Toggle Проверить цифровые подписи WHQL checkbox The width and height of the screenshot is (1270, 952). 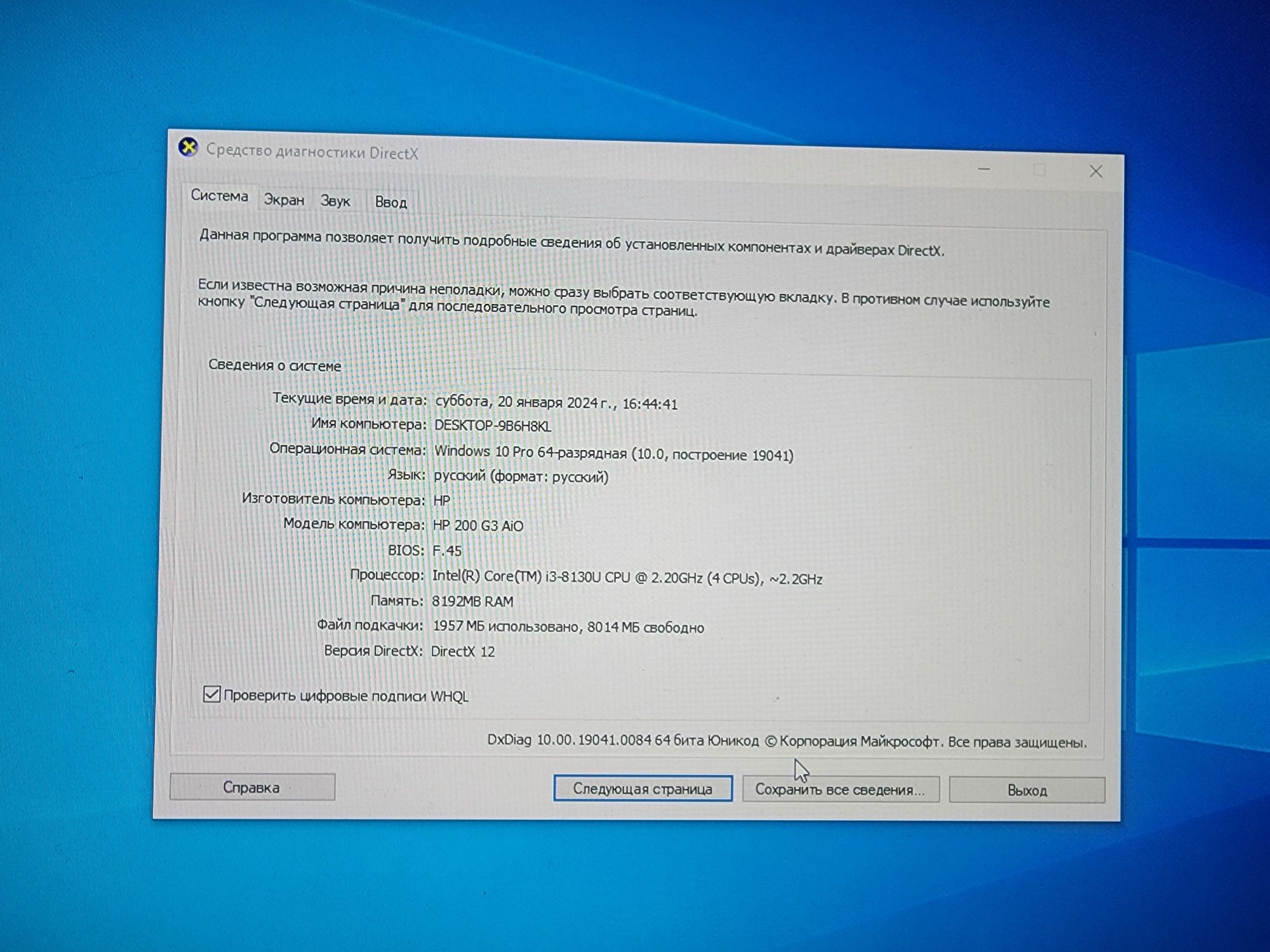211,694
